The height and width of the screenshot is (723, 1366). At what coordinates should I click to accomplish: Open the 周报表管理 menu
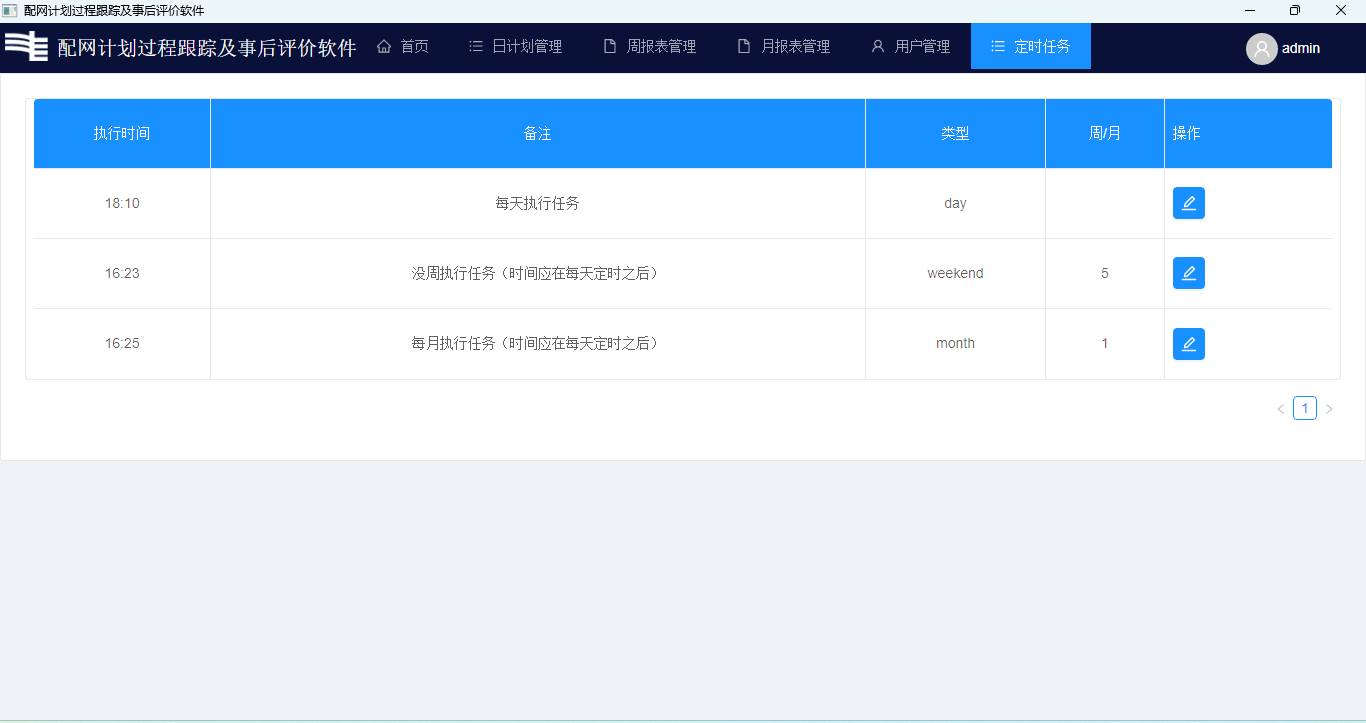coord(650,47)
